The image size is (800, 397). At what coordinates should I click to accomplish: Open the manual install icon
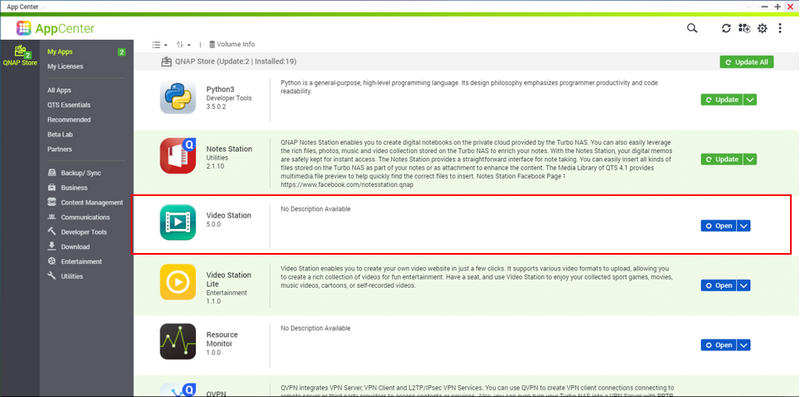(744, 29)
